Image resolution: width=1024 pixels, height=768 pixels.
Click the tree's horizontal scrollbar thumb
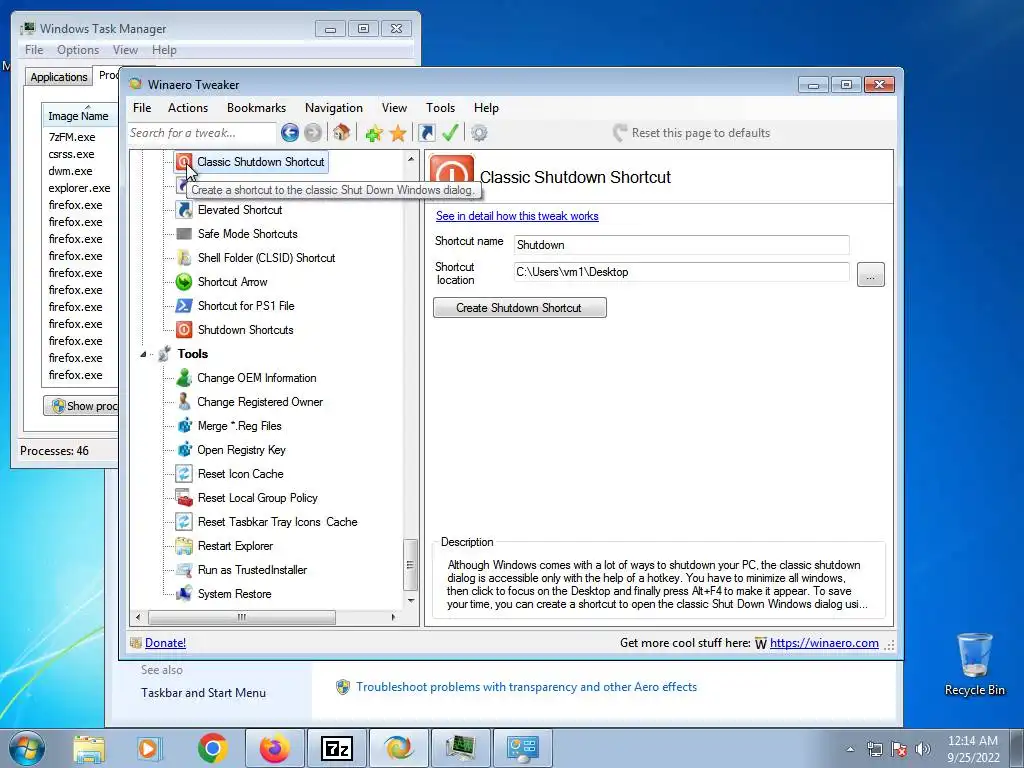click(x=242, y=616)
